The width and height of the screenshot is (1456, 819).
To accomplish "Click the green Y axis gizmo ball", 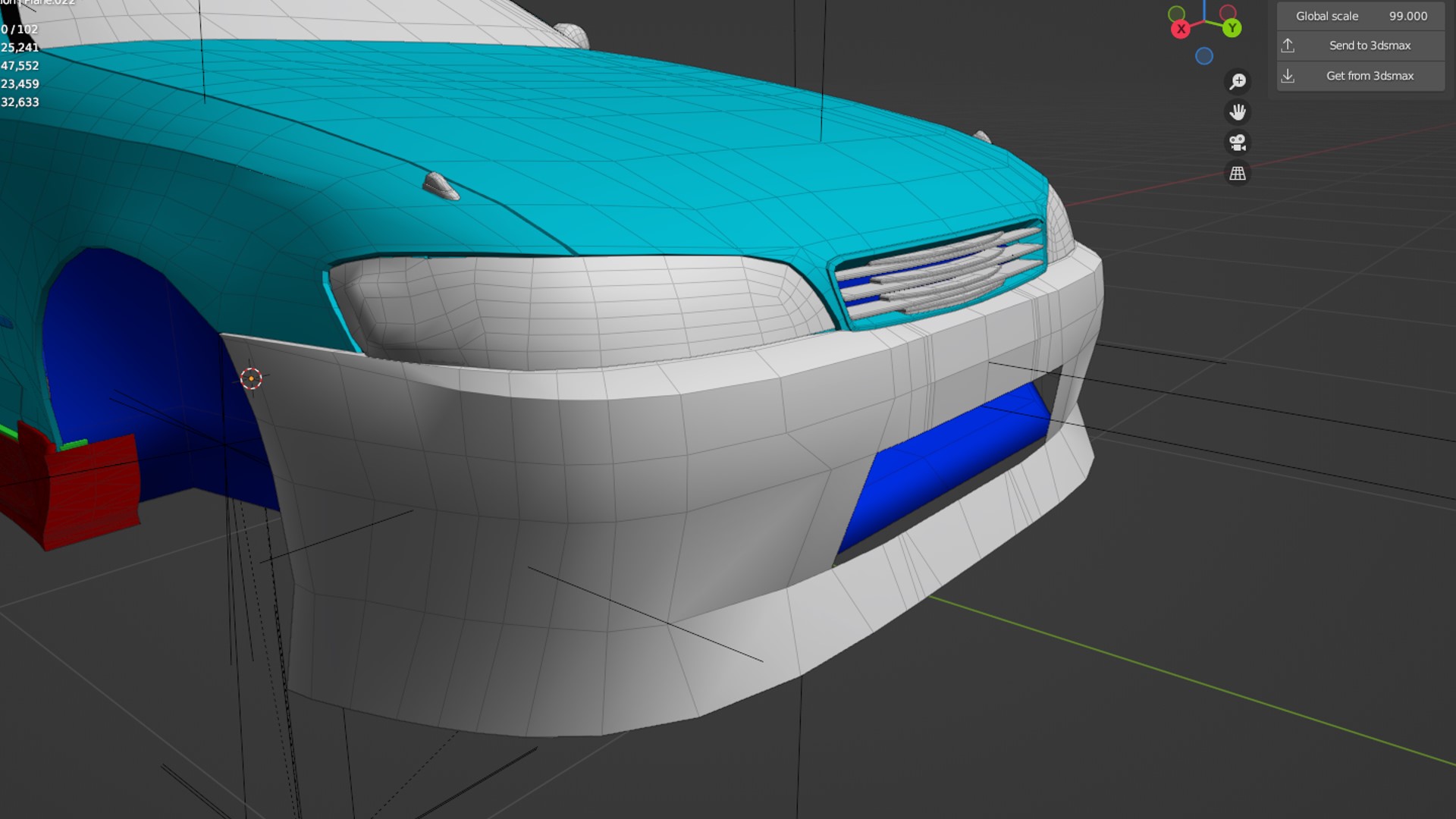I will 1232,29.
